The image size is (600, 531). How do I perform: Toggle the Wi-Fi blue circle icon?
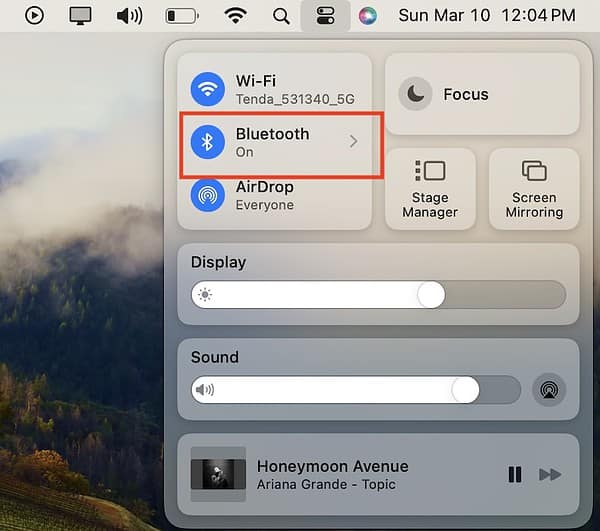pyautogui.click(x=207, y=89)
